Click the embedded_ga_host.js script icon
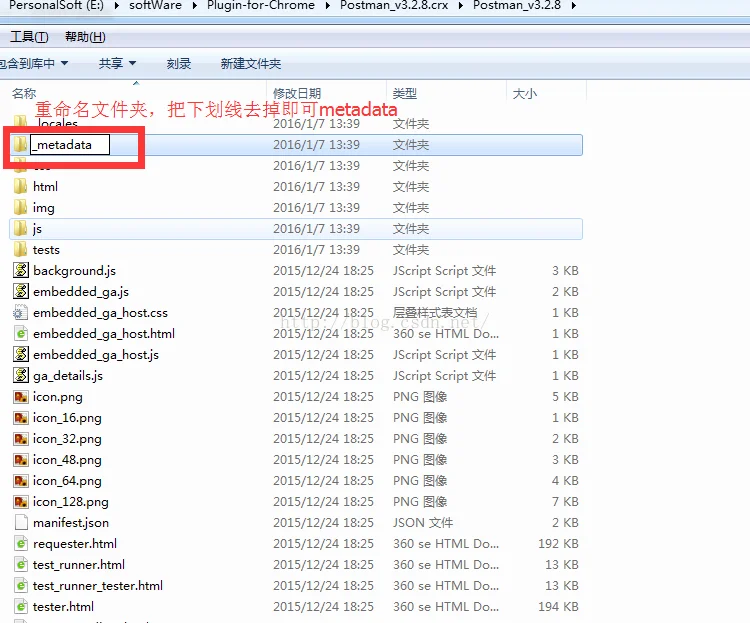 tap(21, 355)
